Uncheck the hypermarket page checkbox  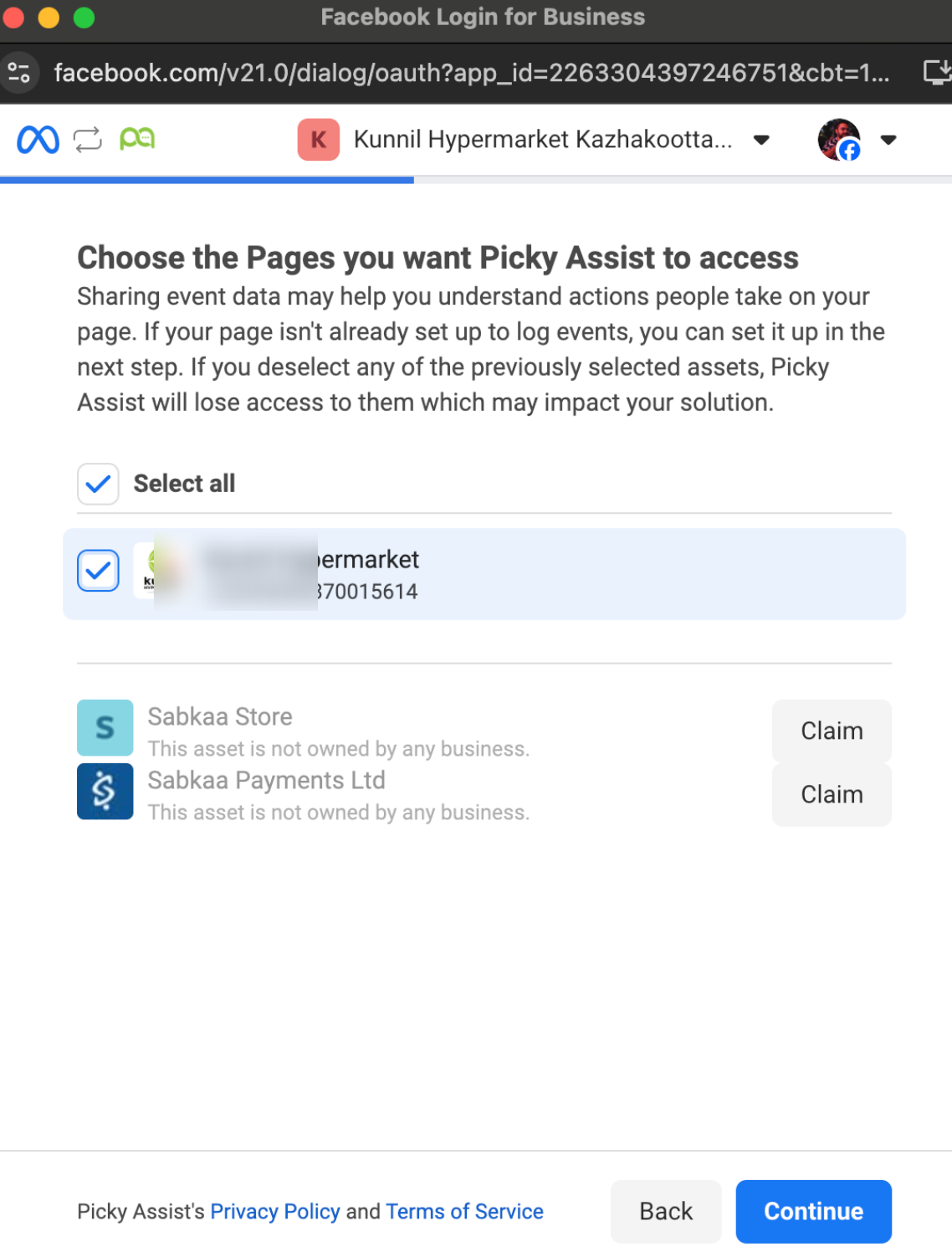click(x=98, y=571)
